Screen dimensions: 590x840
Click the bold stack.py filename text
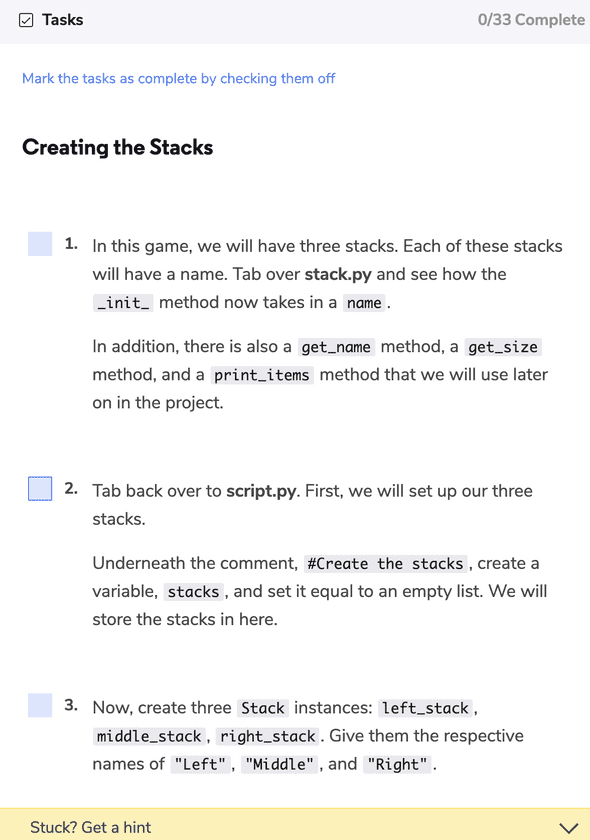[x=338, y=274]
